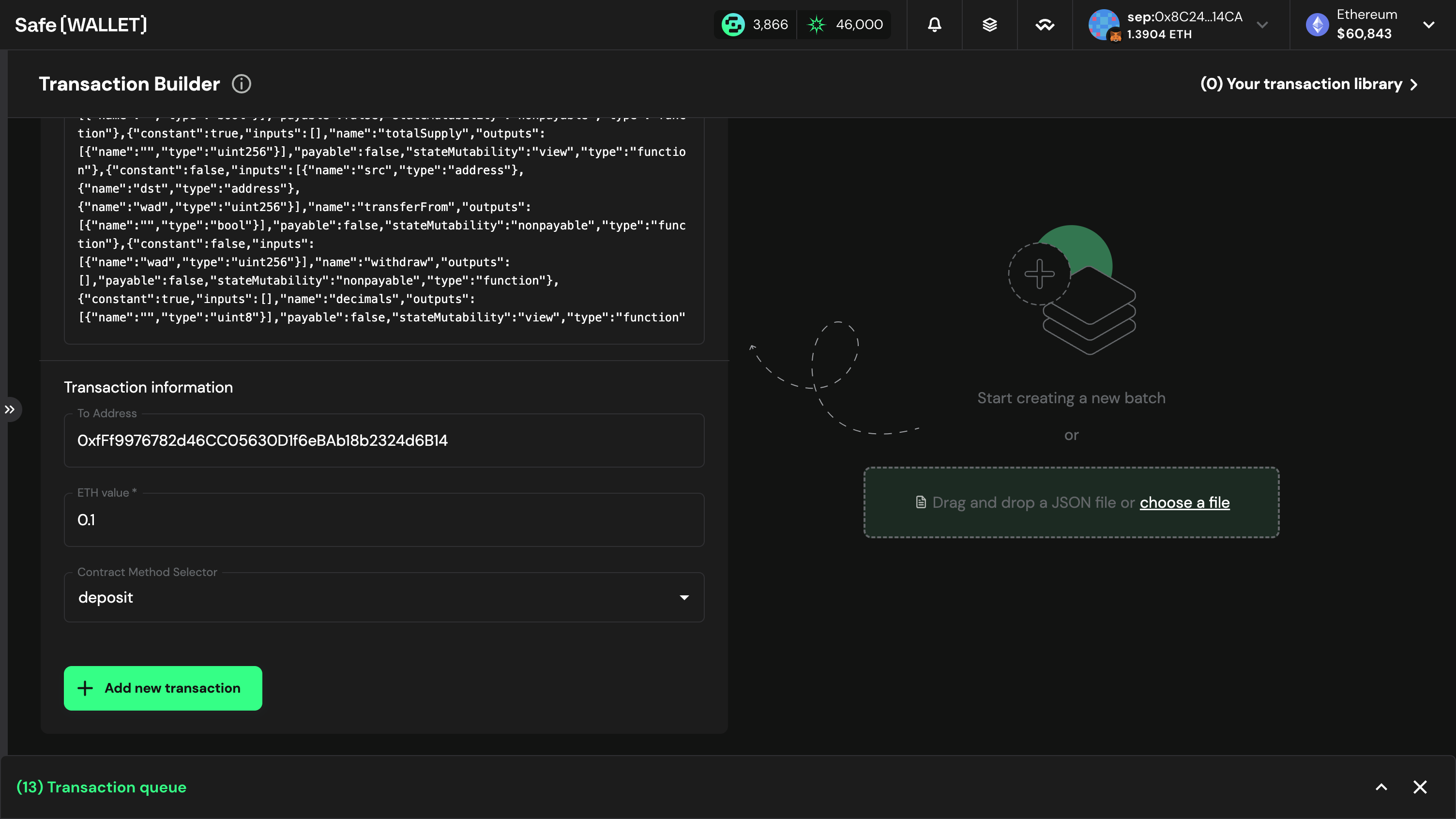The image size is (1456, 819).
Task: Click Add new transaction button
Action: (163, 688)
